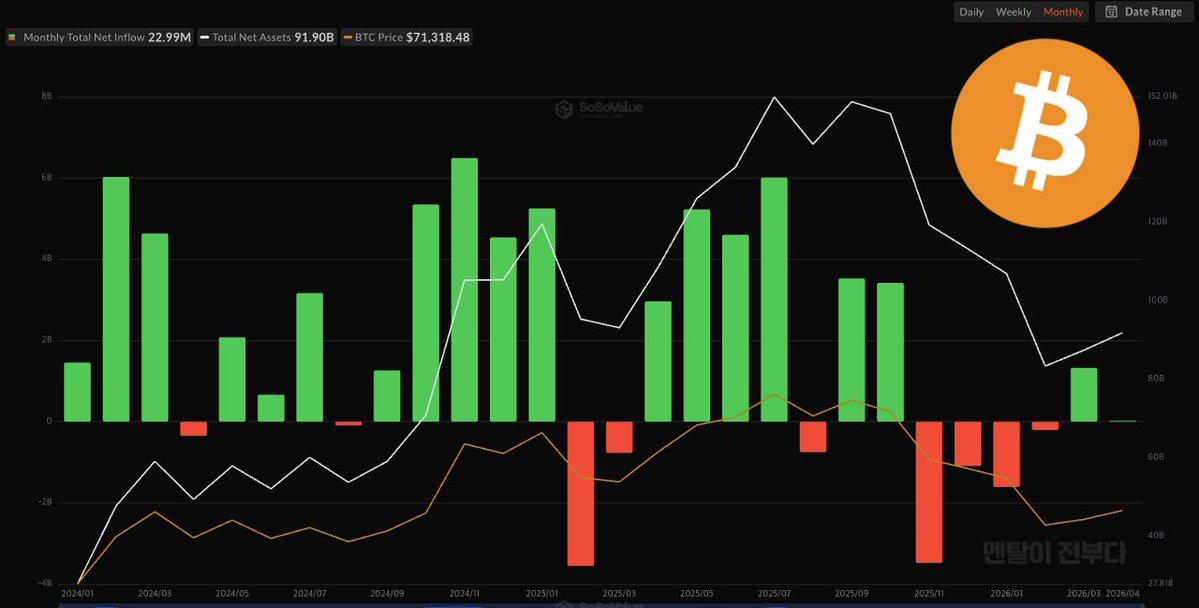
Task: Click the 100B right axis label
Action: click(1158, 301)
